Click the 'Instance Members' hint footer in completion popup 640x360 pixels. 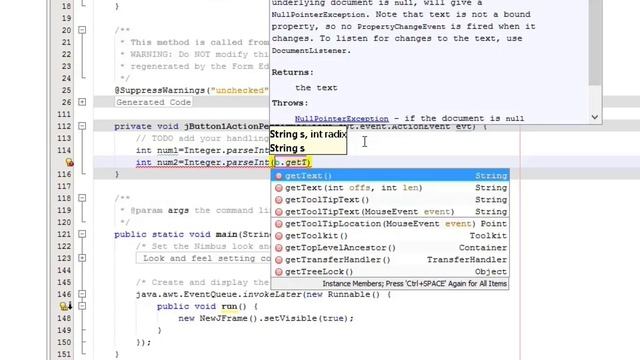pos(414,284)
